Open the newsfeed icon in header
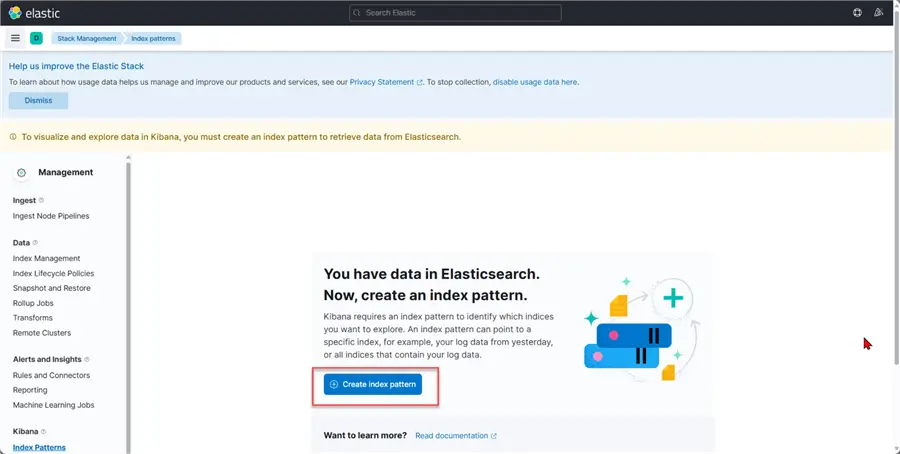Screen dimensions: 900x454 (x=878, y=13)
